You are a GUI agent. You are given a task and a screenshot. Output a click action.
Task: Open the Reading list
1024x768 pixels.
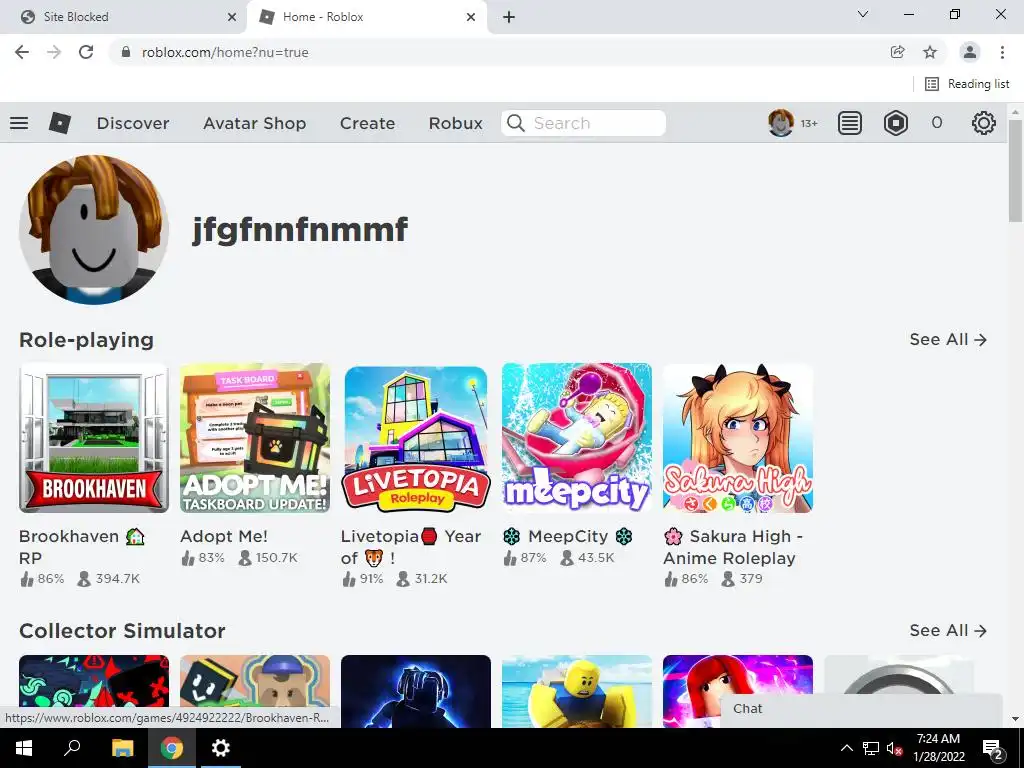[x=967, y=84]
